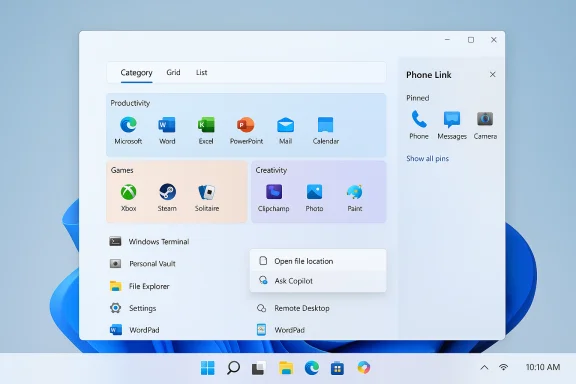Open File Explorer from the taskbar

(286, 368)
